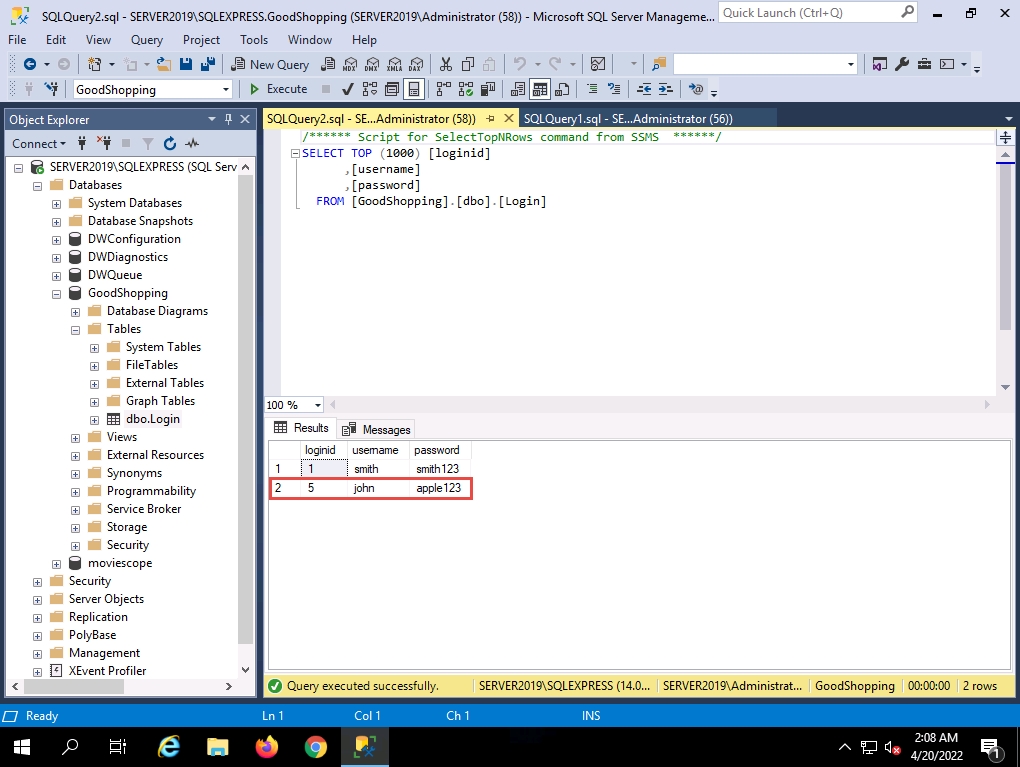The width and height of the screenshot is (1020, 767).
Task: Select the dbo.Login table
Action: click(x=152, y=419)
